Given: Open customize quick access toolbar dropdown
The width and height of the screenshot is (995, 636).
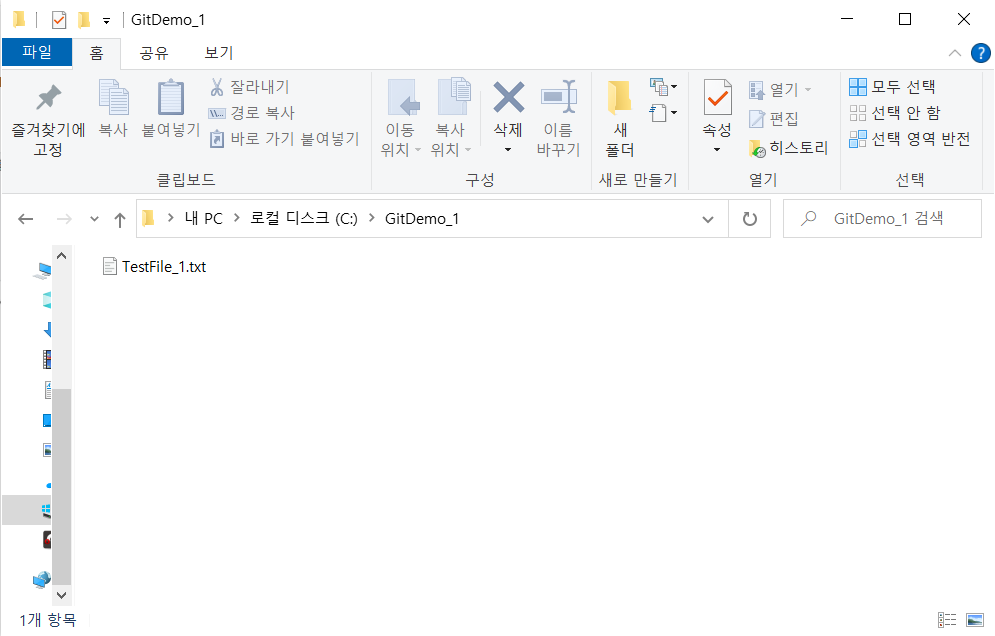Looking at the screenshot, I should click(107, 21).
